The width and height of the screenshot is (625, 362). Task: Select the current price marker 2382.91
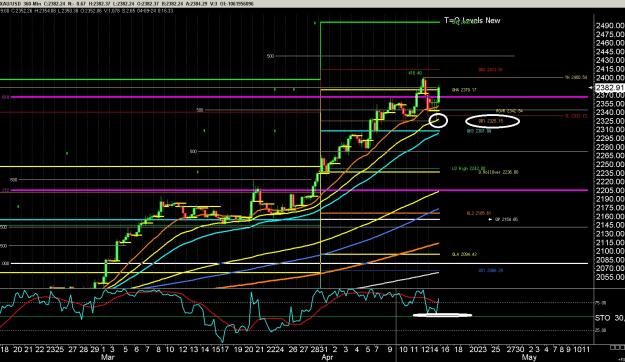[609, 87]
